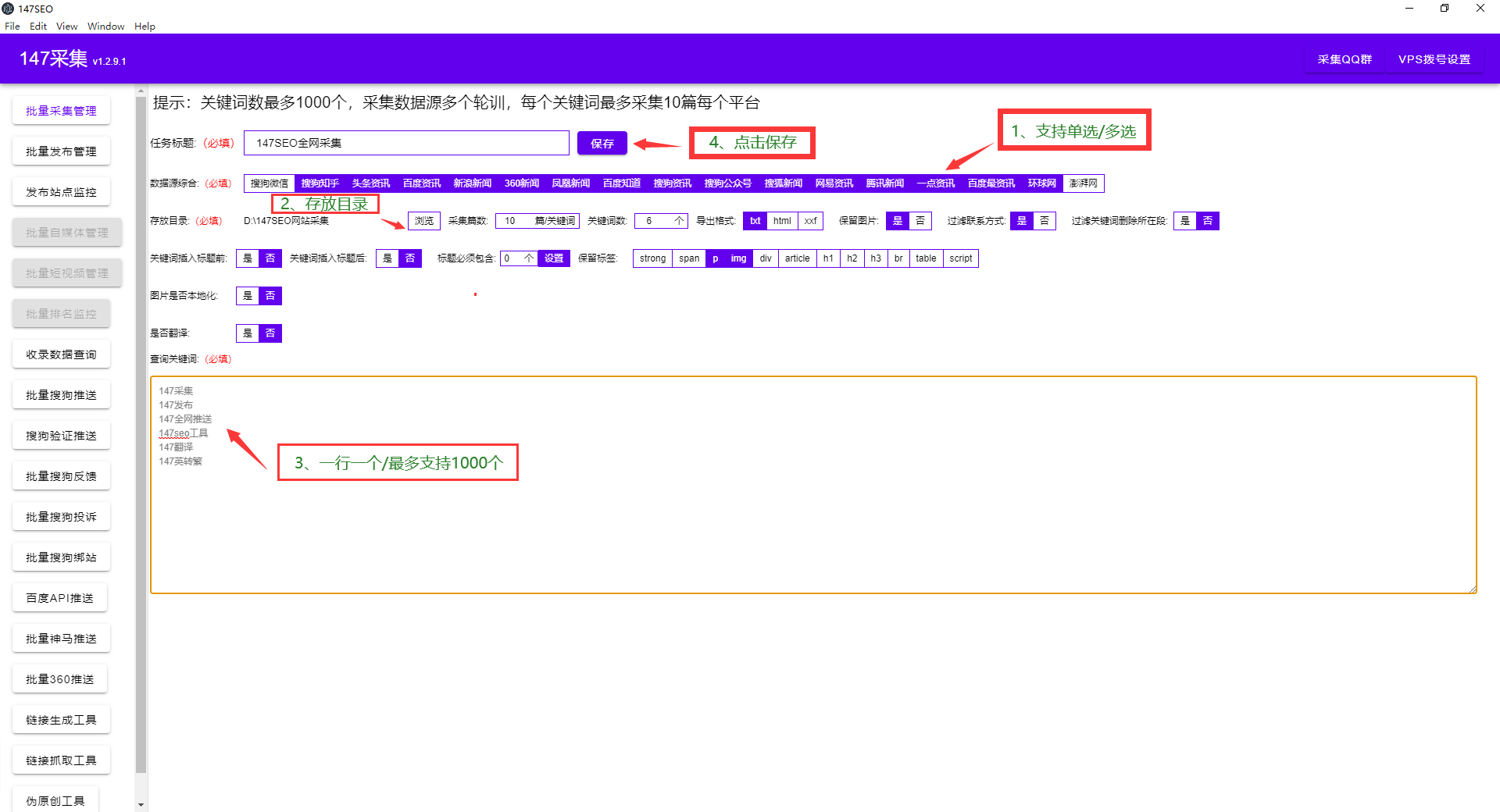This screenshot has width=1500, height=812.
Task: Set 图片是否本地化 to 是
Action: (248, 296)
